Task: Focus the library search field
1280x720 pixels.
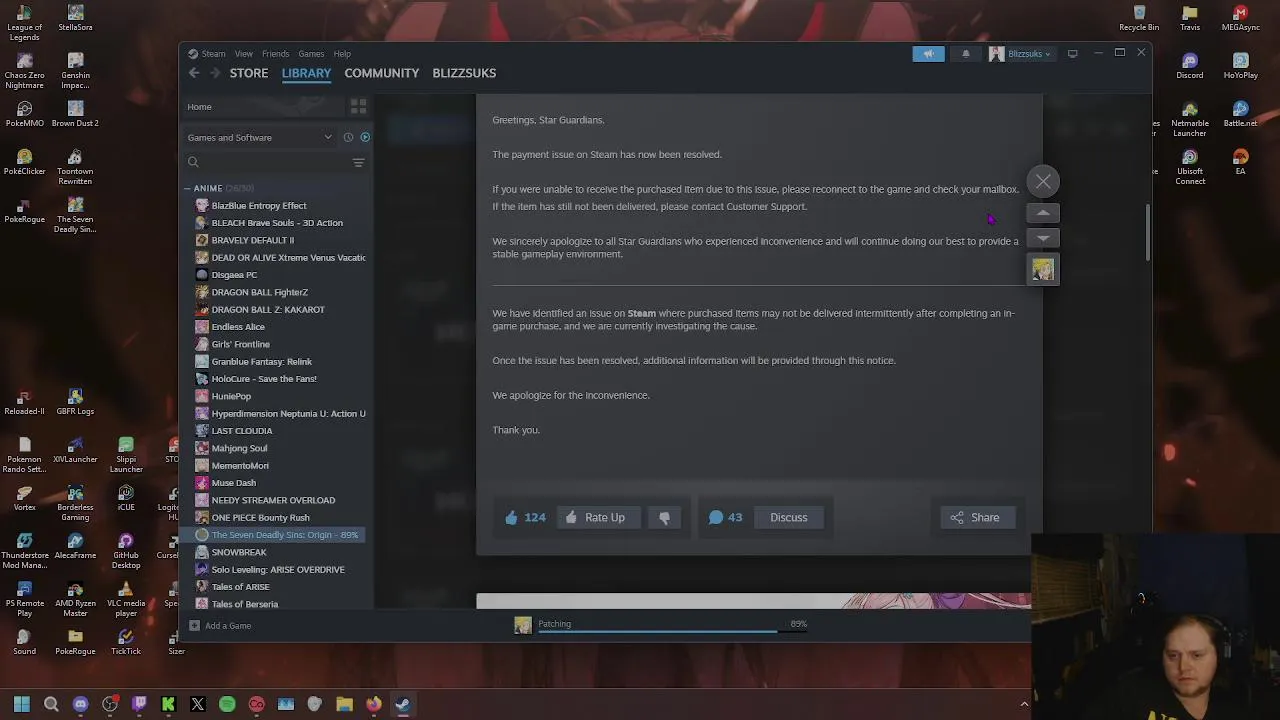Action: (x=268, y=162)
